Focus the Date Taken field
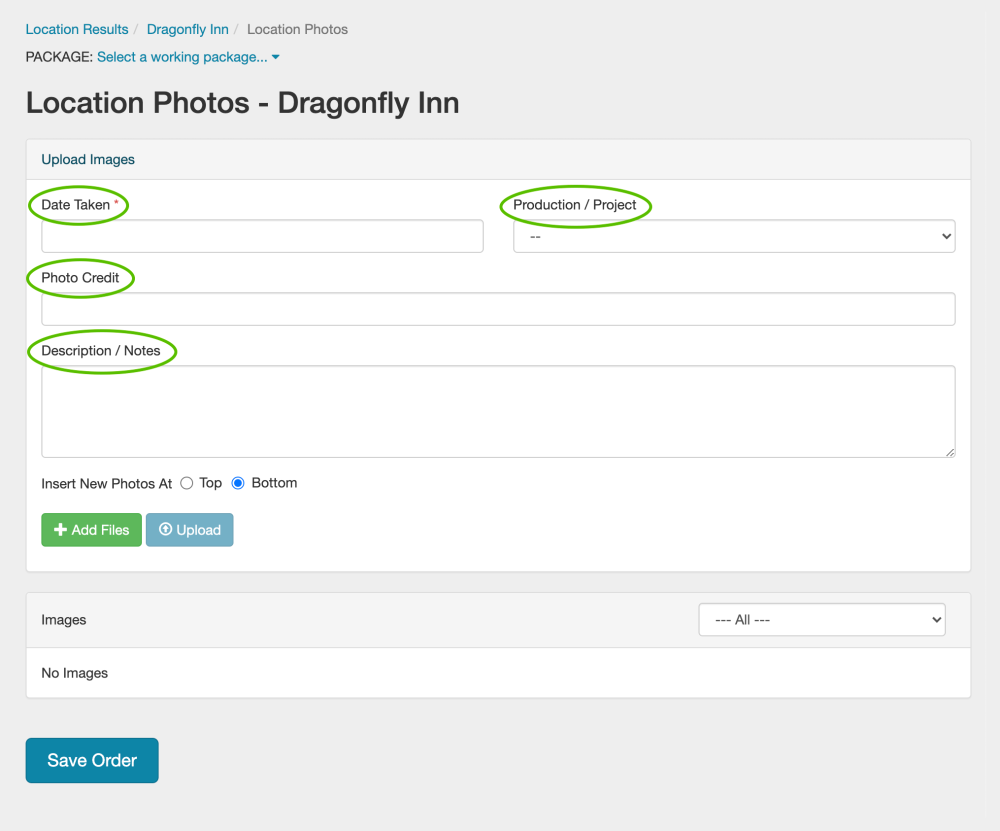The width and height of the screenshot is (1000, 831). [x=262, y=237]
